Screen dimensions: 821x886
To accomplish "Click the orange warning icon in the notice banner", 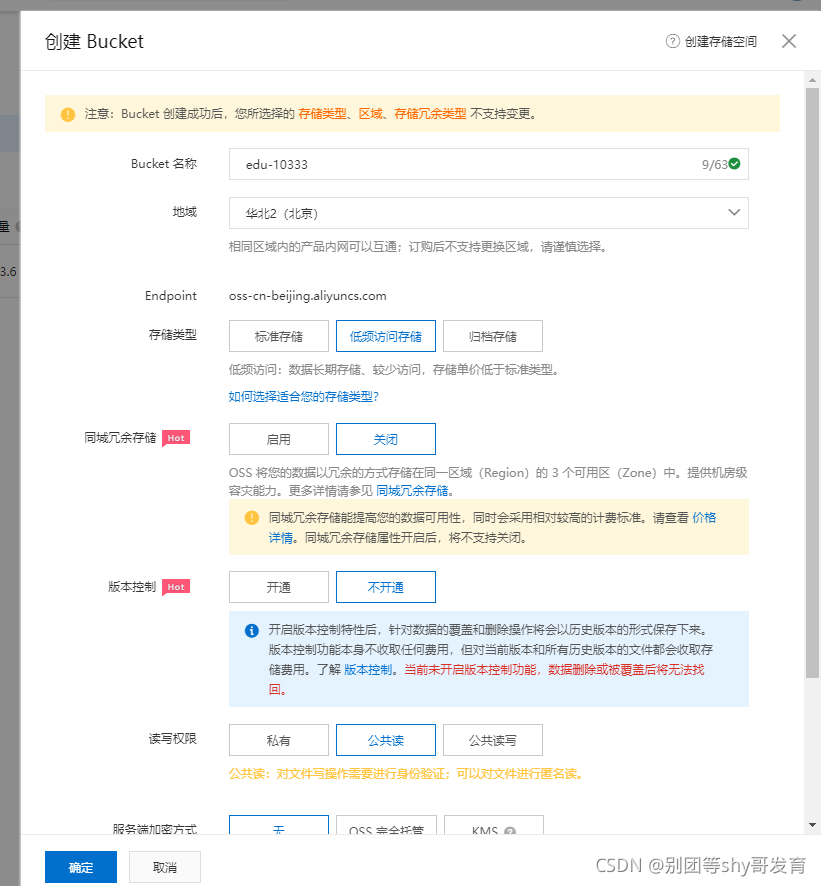I will 68,114.
